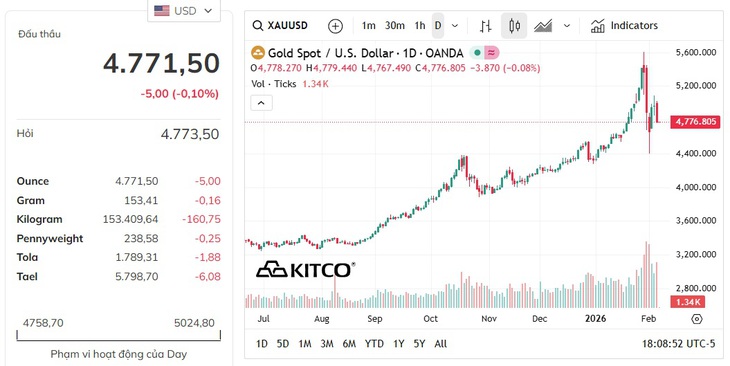Select the bars chart style icon
This screenshot has width=730, height=366.
[x=486, y=26]
